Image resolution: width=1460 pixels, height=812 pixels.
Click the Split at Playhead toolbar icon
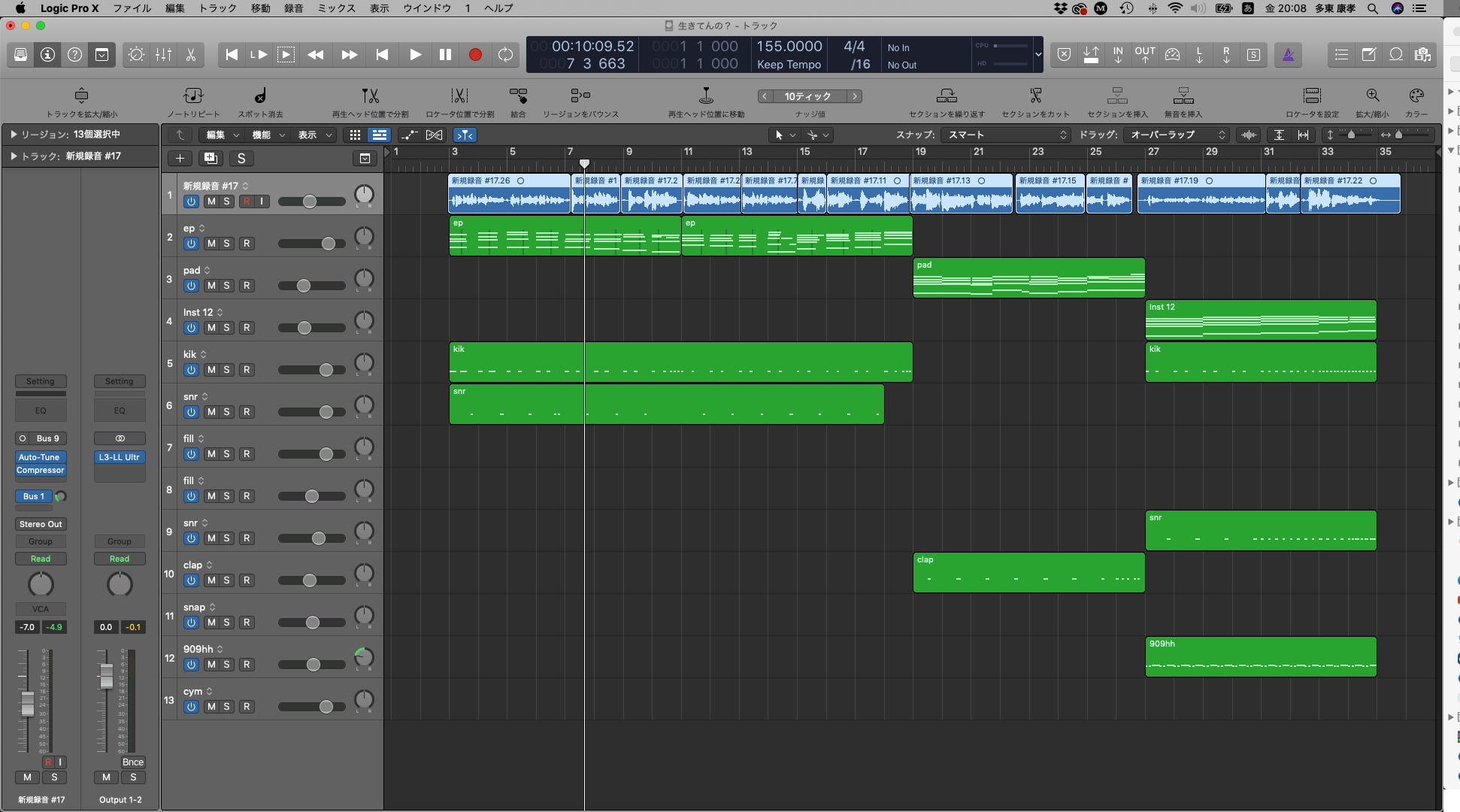370,96
